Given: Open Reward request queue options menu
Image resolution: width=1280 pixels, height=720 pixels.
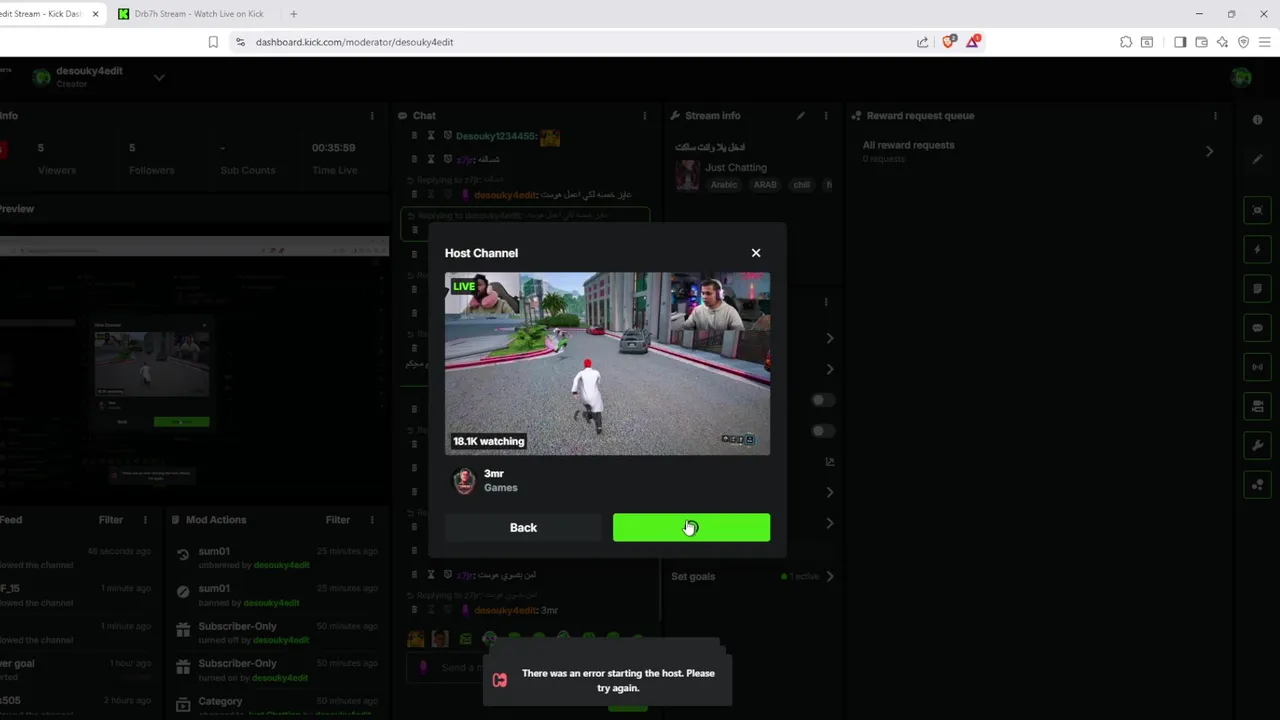Looking at the screenshot, I should tap(1215, 116).
